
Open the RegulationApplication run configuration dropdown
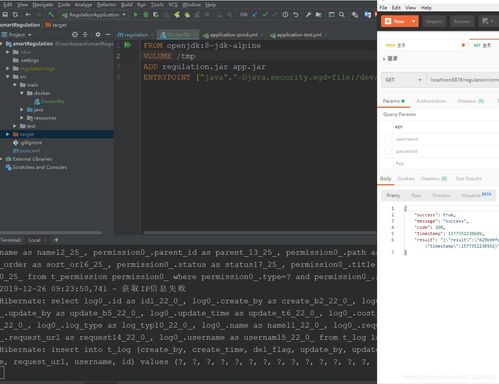click(94, 15)
